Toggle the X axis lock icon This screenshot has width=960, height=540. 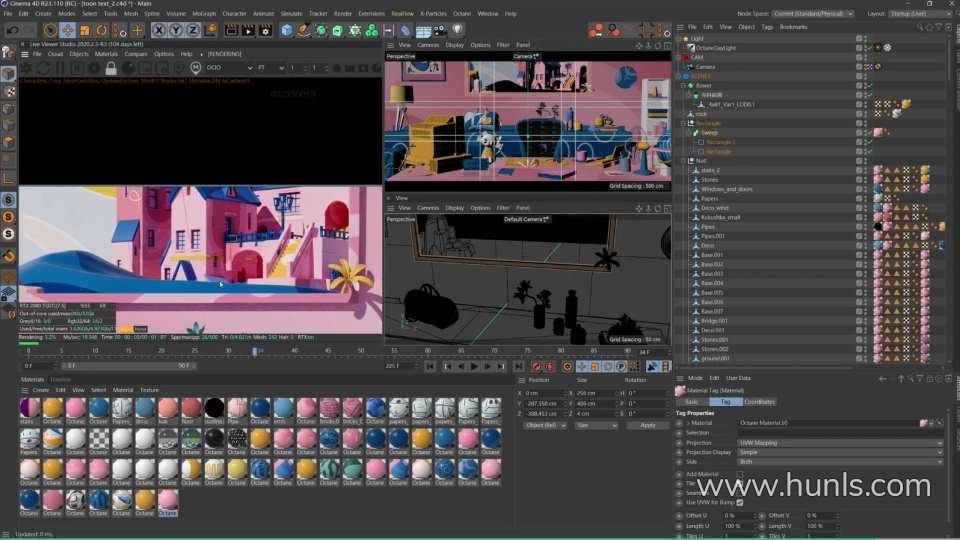pos(159,30)
